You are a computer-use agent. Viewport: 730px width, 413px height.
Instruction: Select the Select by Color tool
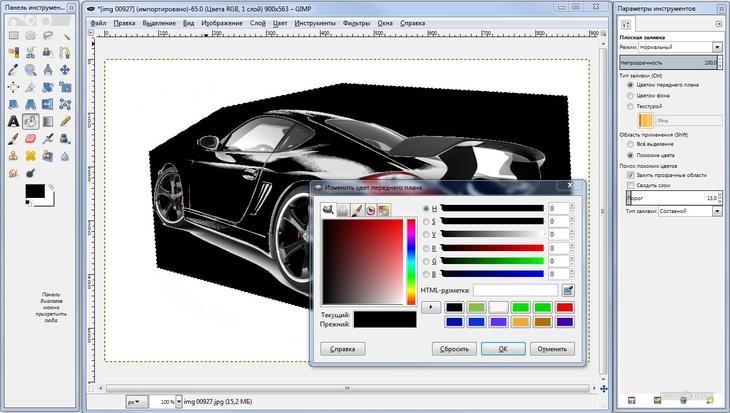pyautogui.click(x=14, y=53)
